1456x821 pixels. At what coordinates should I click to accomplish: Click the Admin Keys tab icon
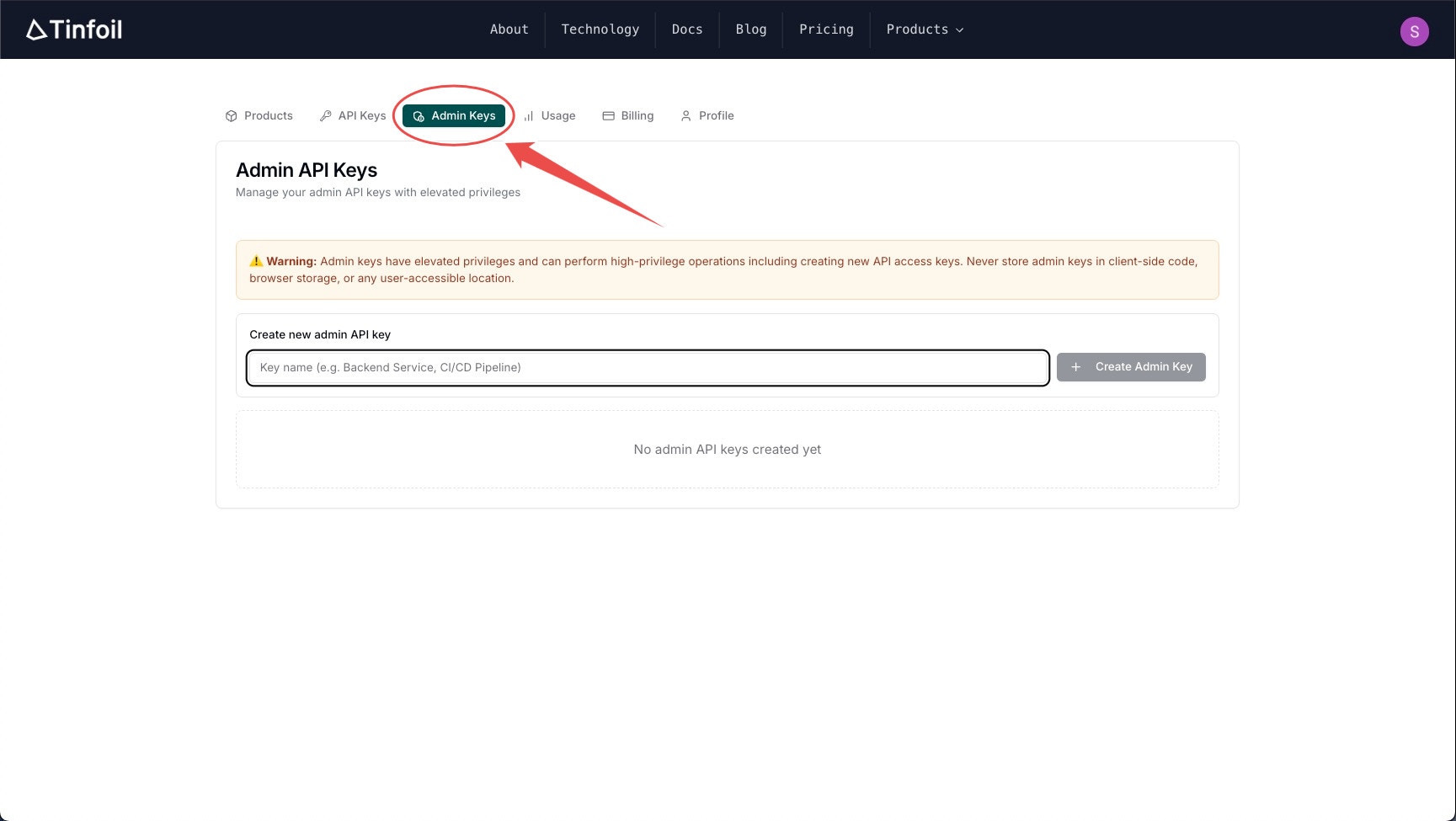419,116
